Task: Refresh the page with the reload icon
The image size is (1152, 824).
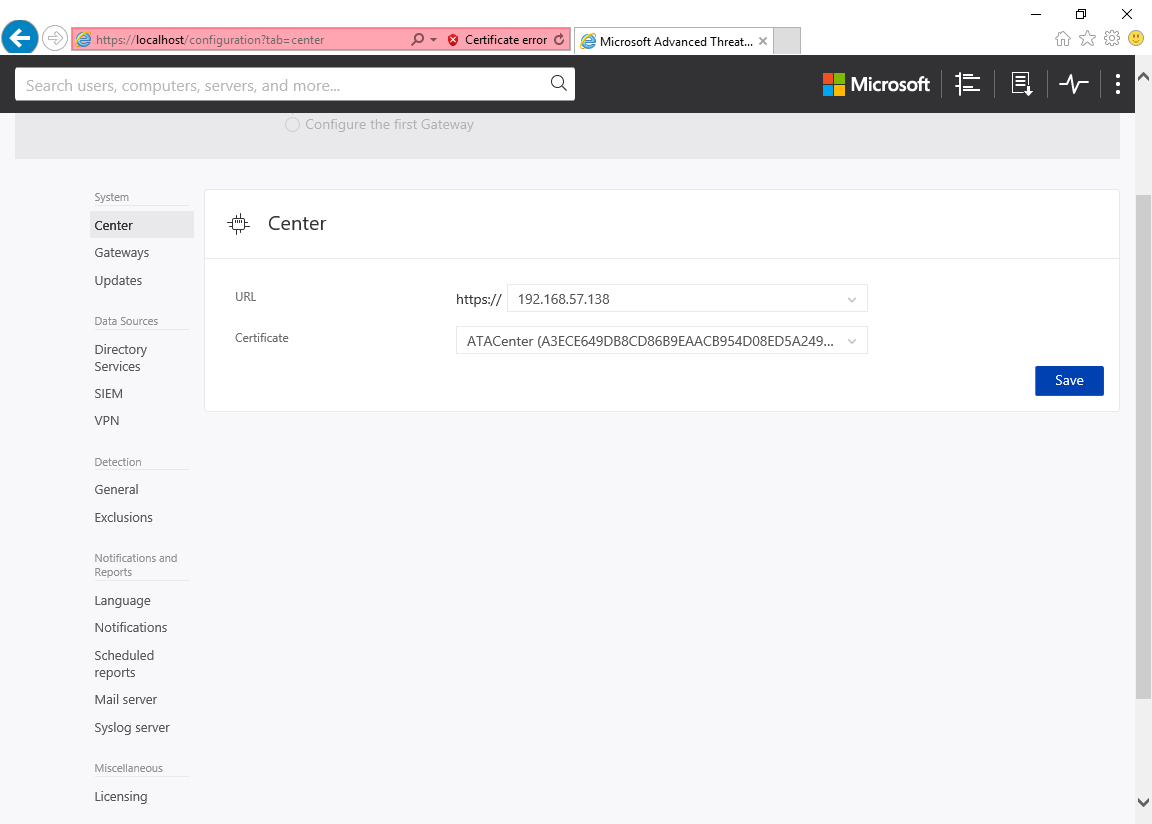Action: coord(559,40)
